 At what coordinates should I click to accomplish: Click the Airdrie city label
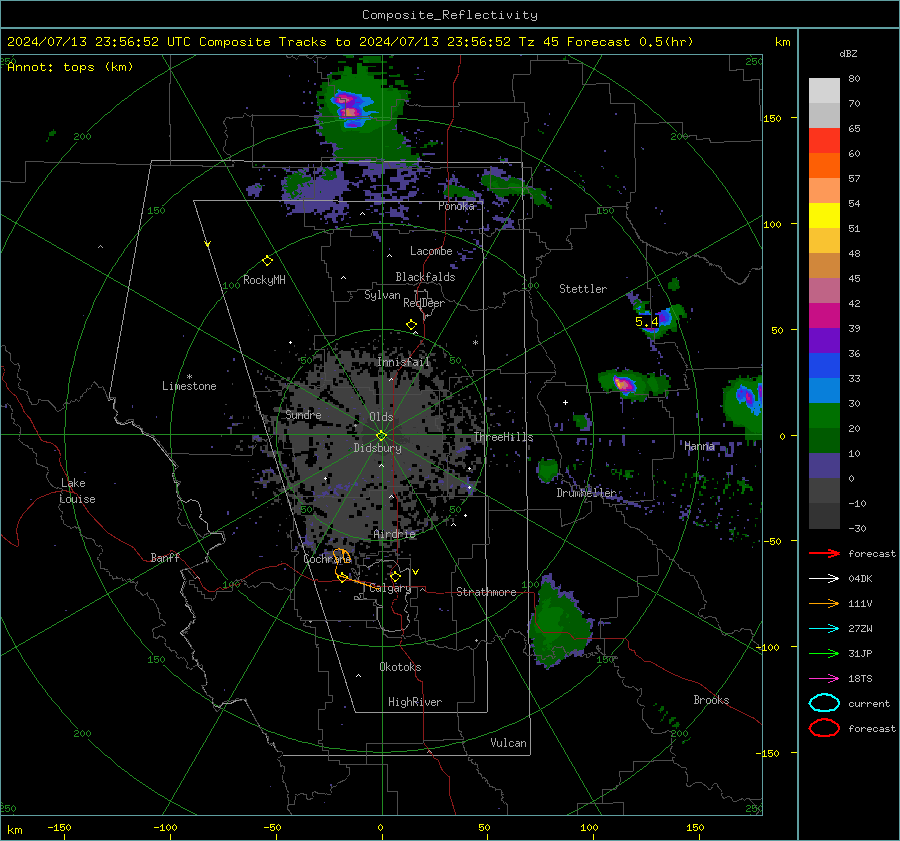click(x=394, y=534)
